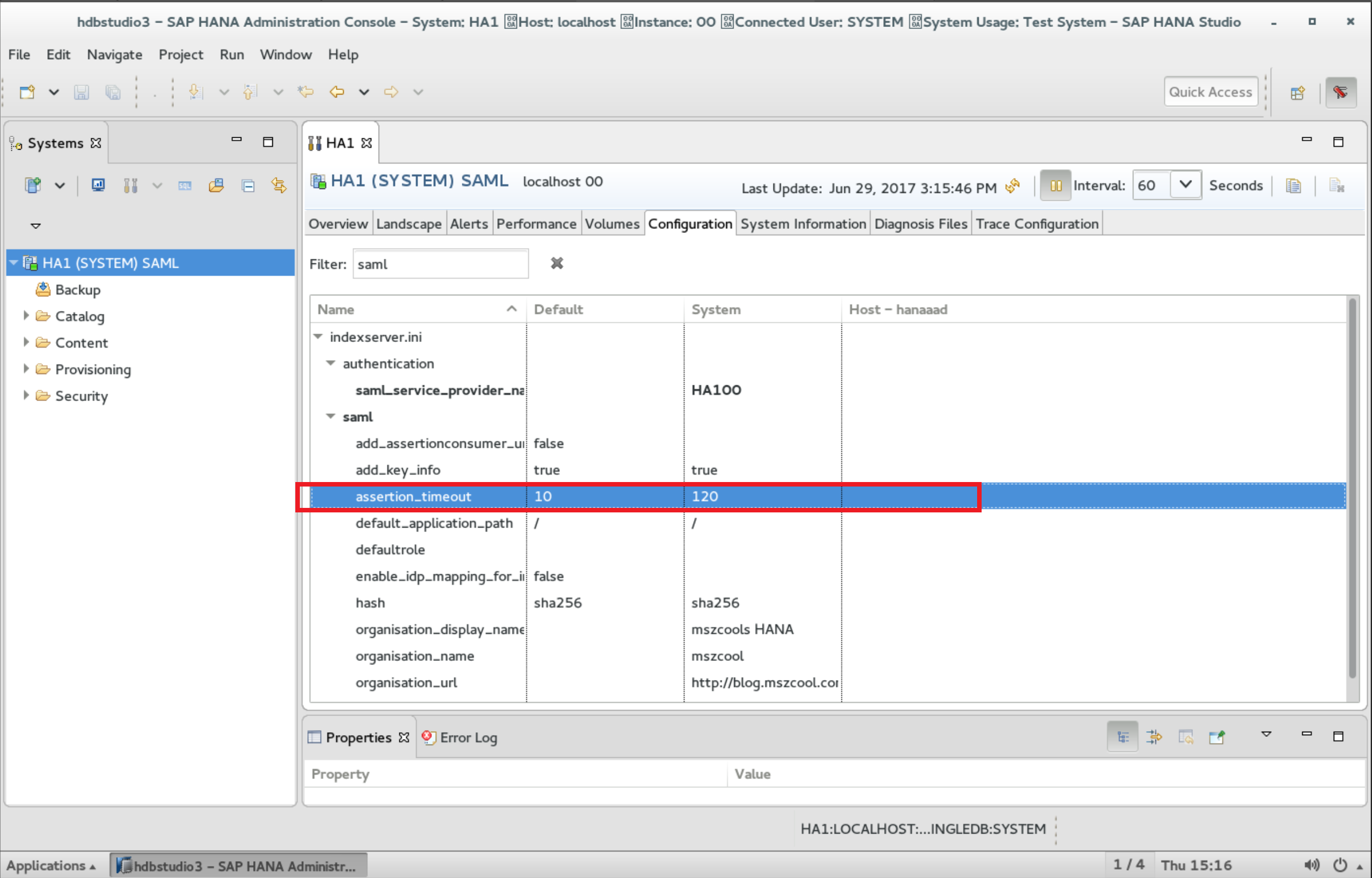Click the configuration table vertical scrollbar

tap(1352, 490)
